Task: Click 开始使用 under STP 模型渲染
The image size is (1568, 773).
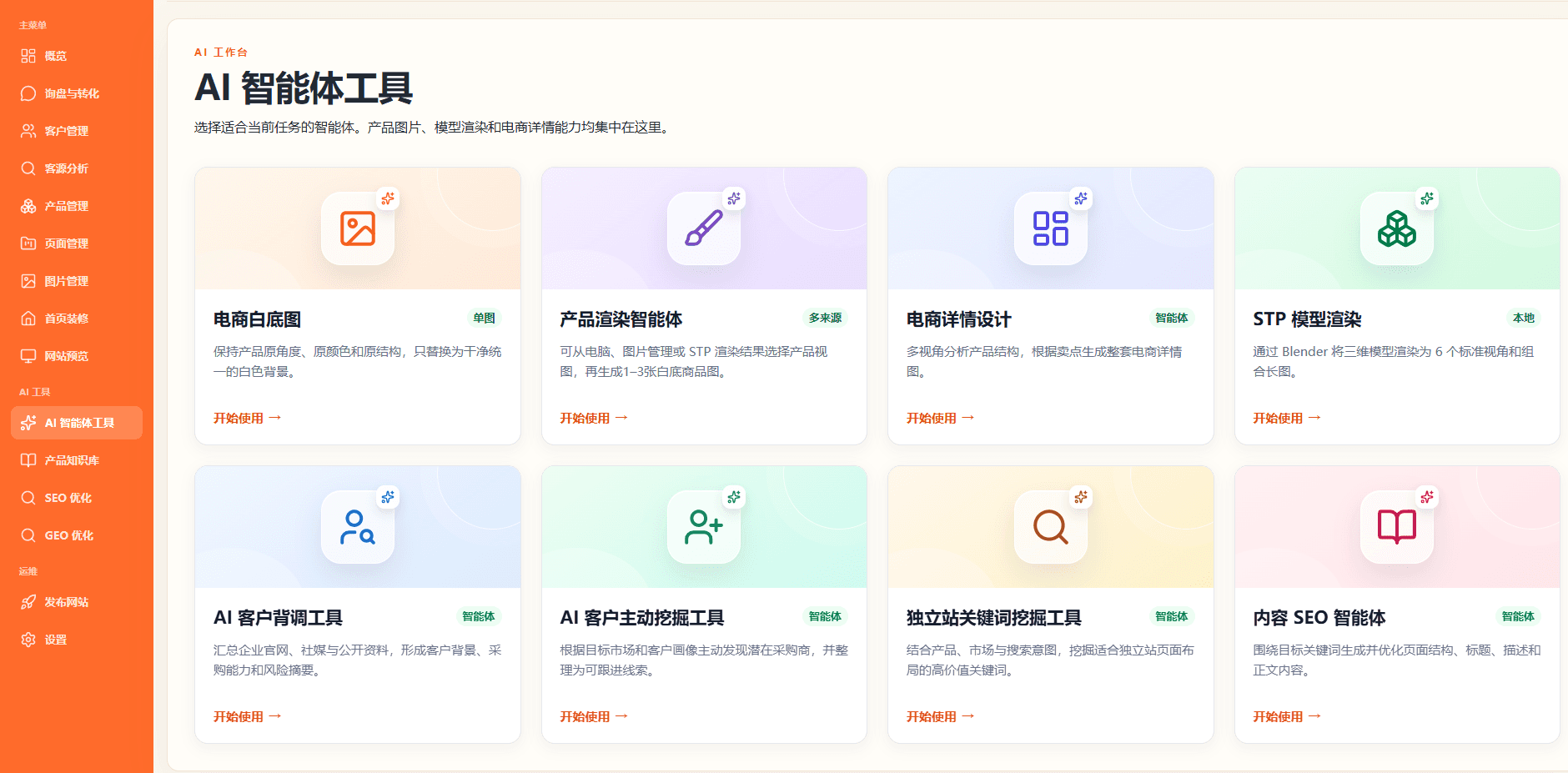Action: [x=1287, y=418]
